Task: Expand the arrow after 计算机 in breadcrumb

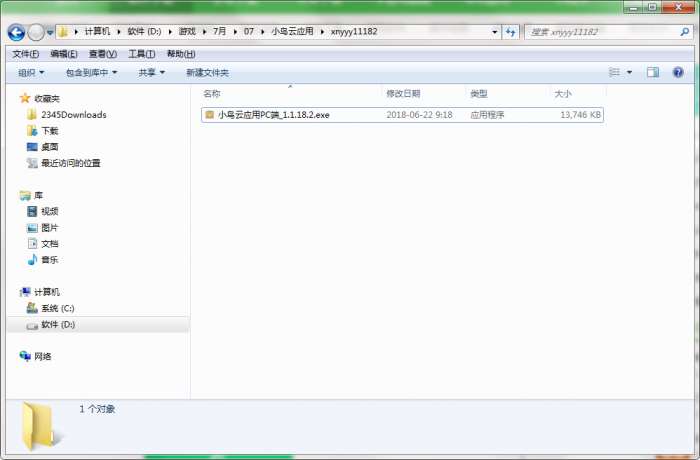Action: 119,32
